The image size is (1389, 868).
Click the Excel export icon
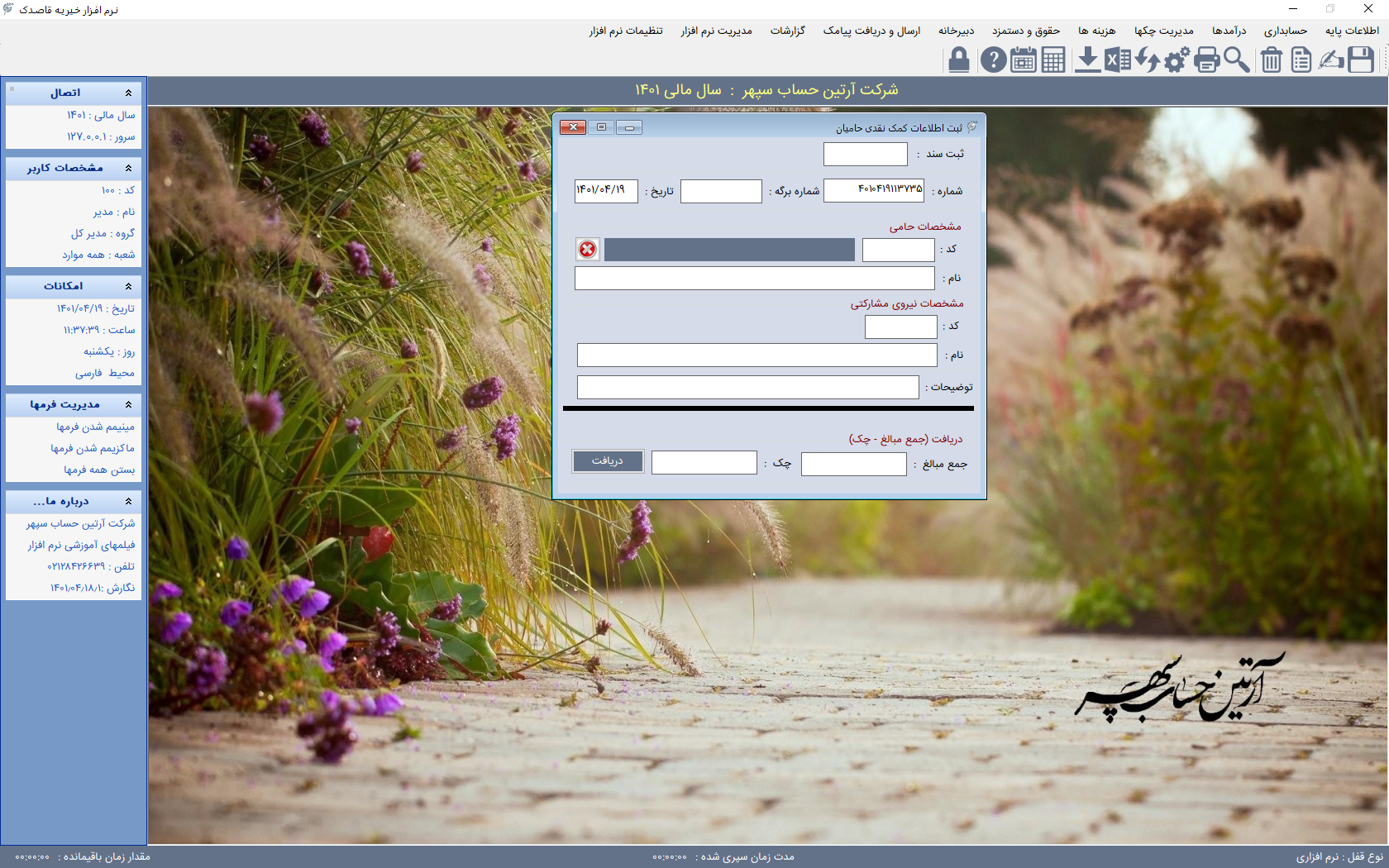1118,60
